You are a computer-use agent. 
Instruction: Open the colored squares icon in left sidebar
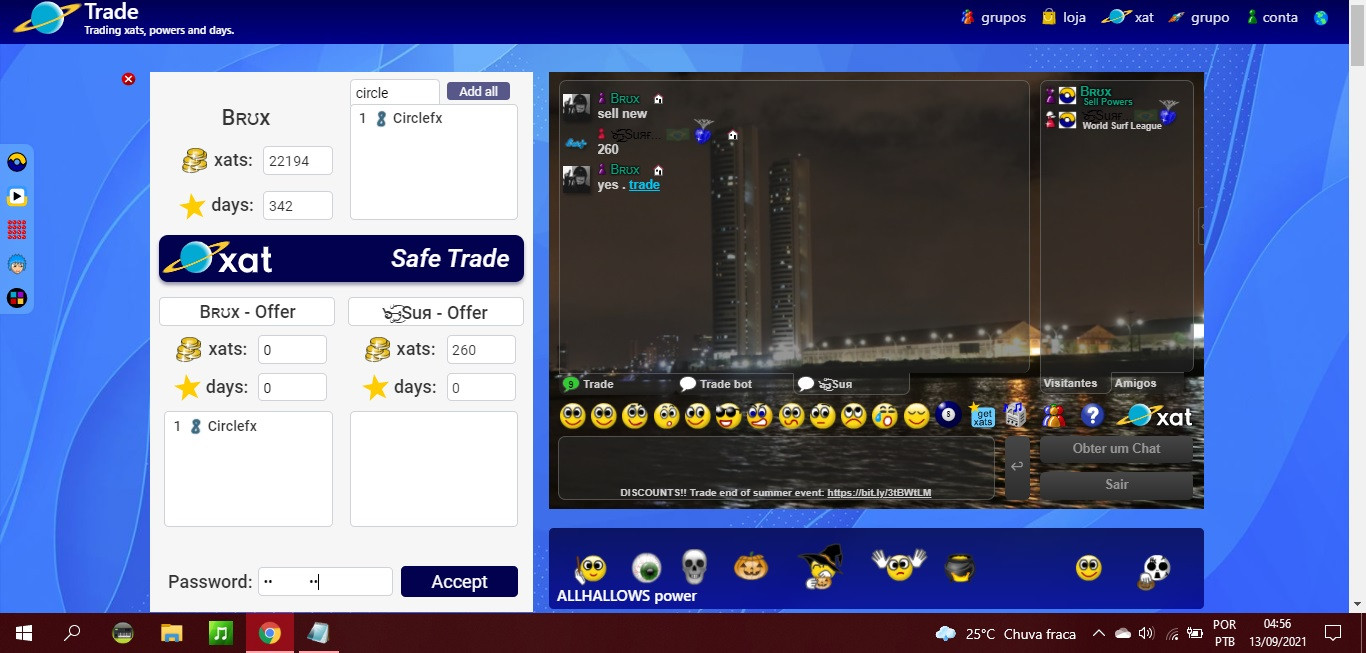click(15, 297)
